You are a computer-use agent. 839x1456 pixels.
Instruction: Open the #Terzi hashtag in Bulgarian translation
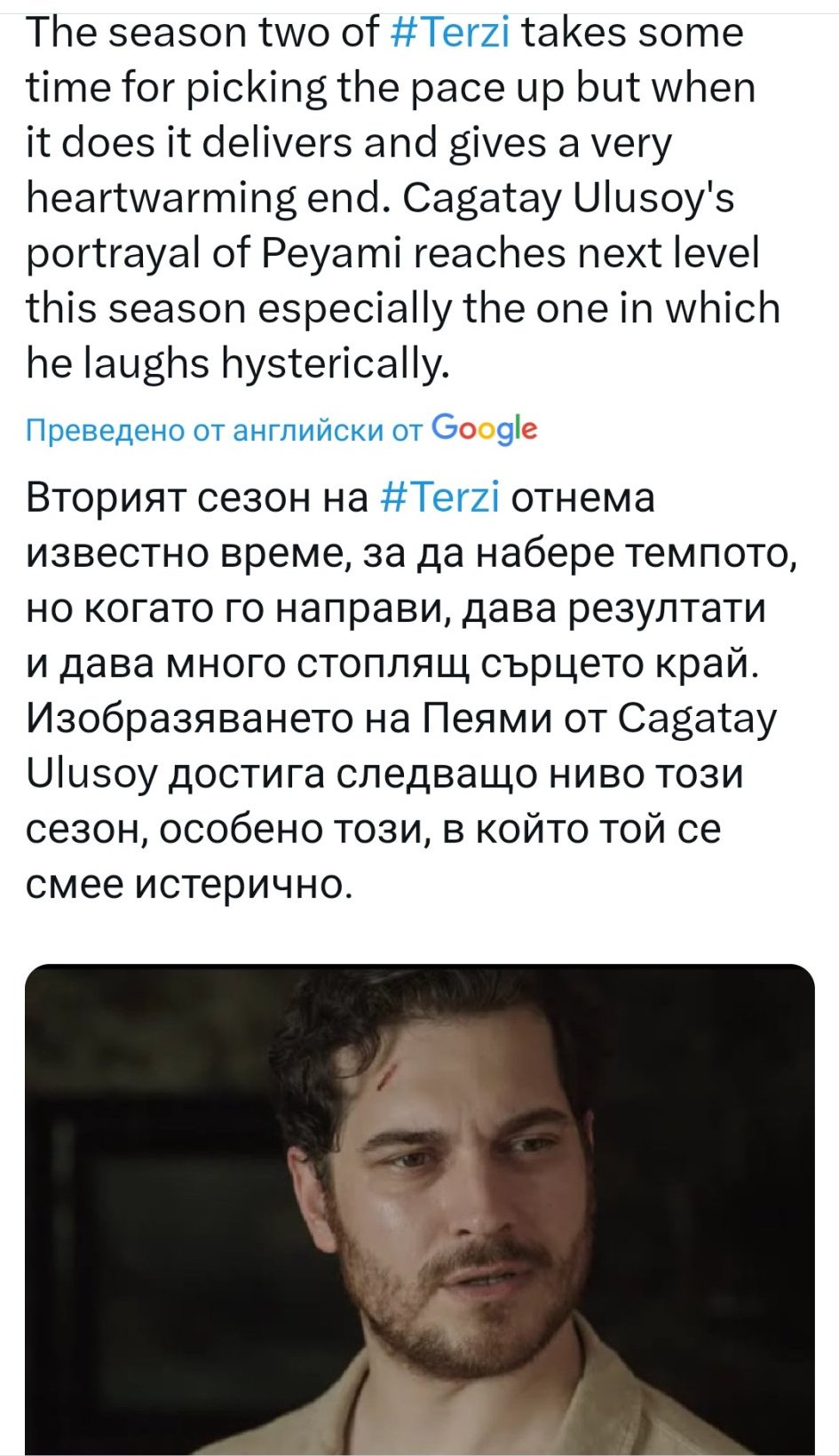[439, 497]
